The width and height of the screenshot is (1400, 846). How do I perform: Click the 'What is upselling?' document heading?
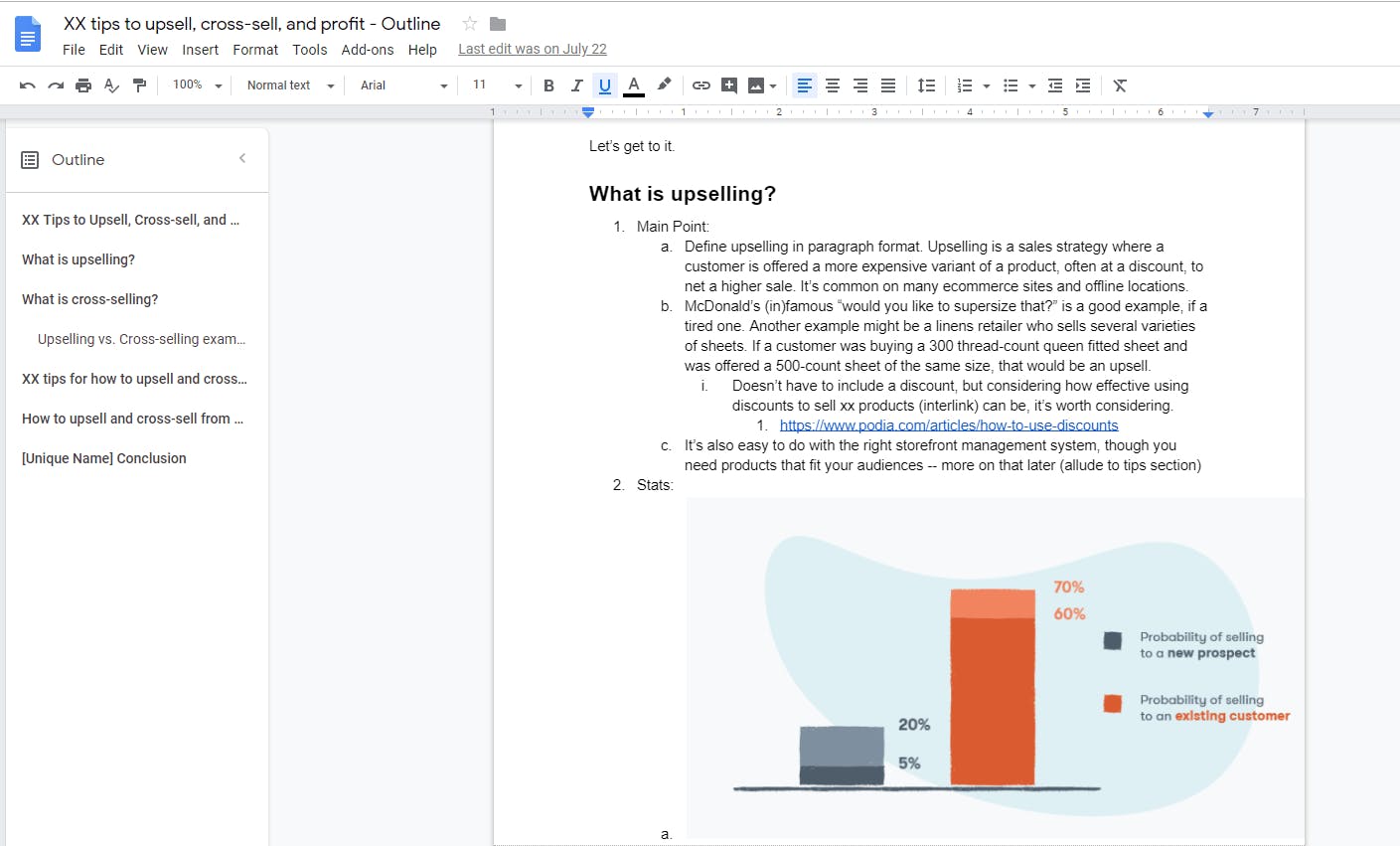pos(683,194)
